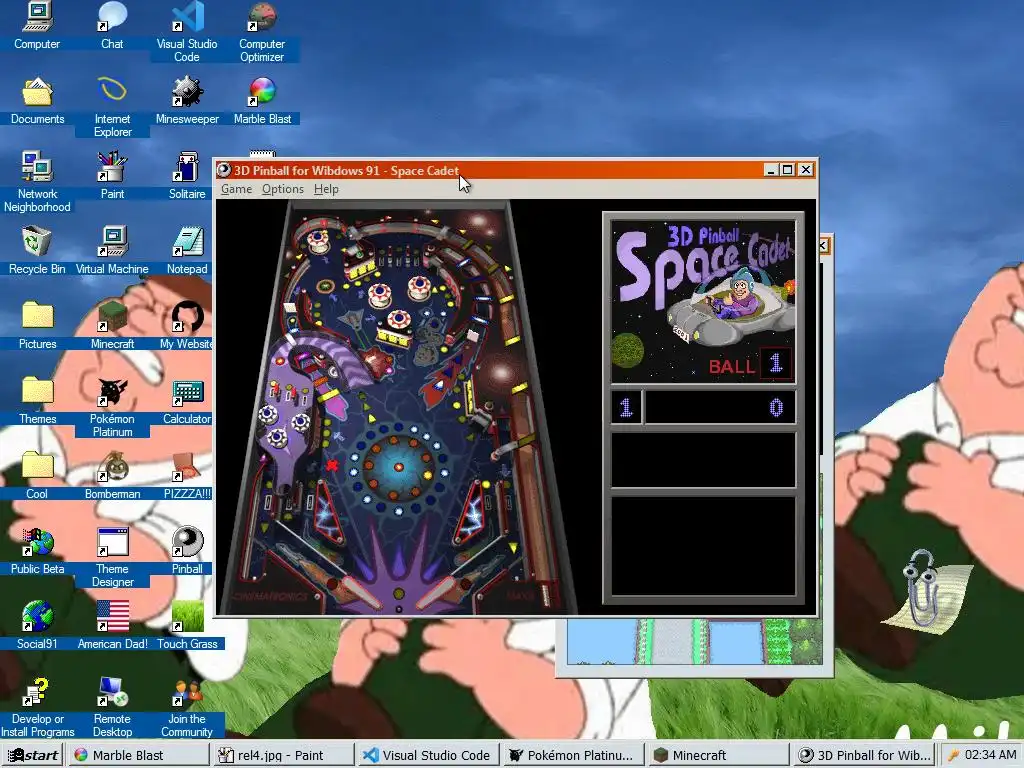Open the Game menu in 3D Pinball
The width and height of the screenshot is (1024, 768).
(x=236, y=189)
